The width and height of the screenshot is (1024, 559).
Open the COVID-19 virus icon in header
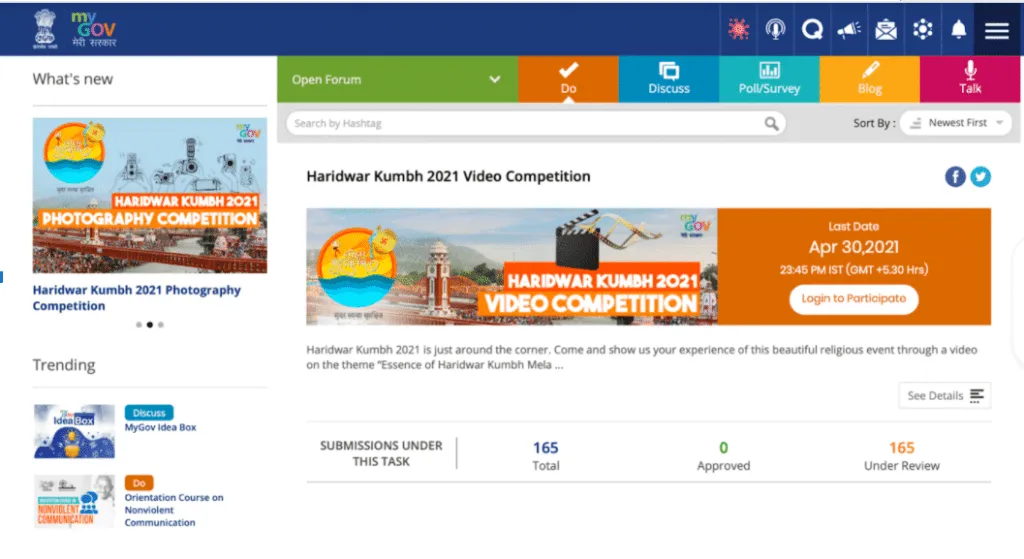(x=738, y=30)
